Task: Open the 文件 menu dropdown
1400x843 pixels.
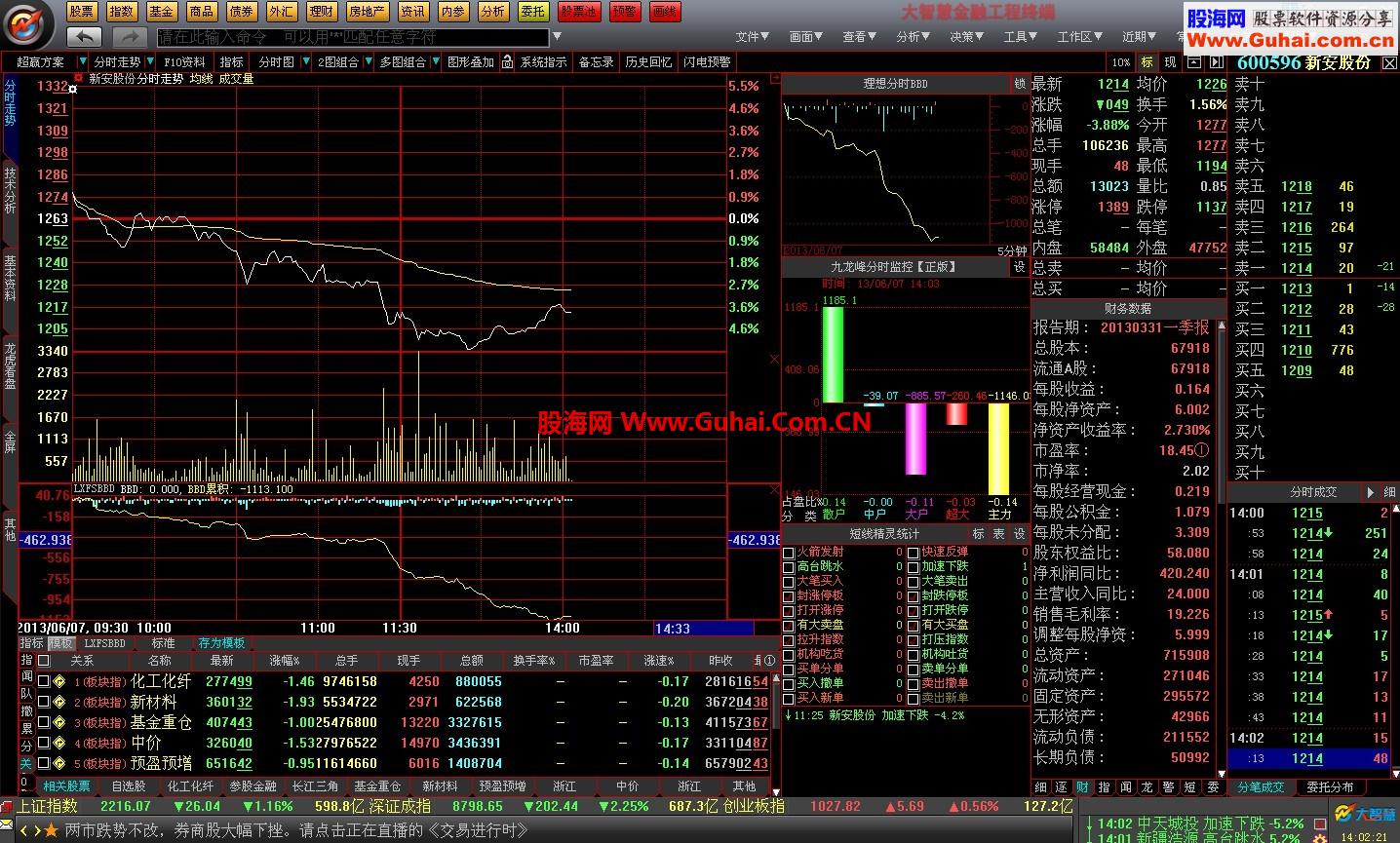Action: [753, 36]
